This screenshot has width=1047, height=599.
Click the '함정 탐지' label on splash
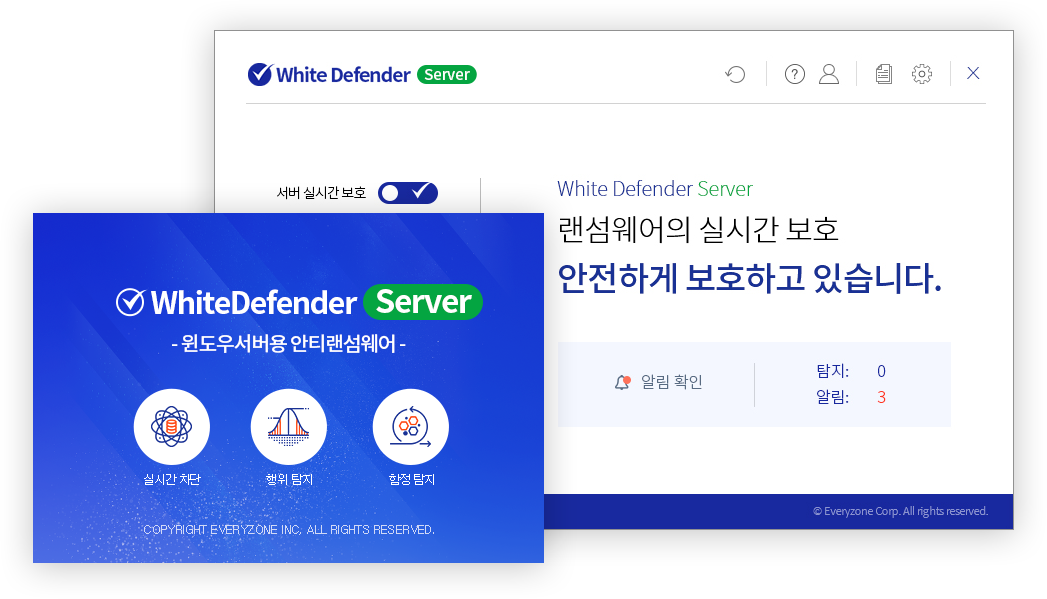tap(411, 479)
